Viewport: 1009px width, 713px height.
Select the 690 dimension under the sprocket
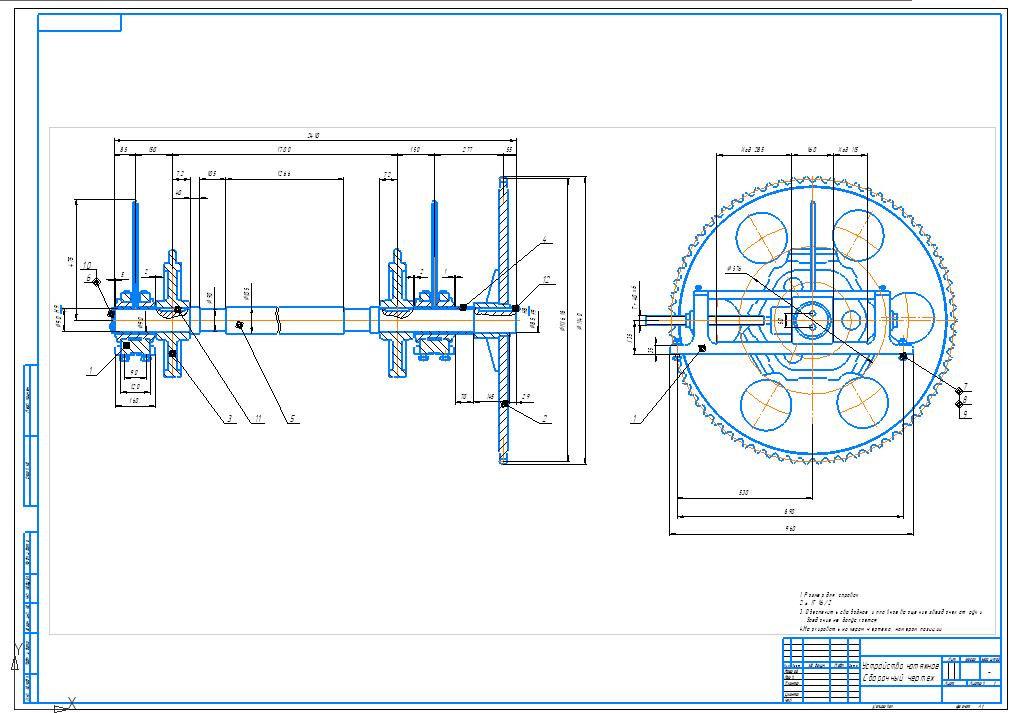(x=790, y=512)
